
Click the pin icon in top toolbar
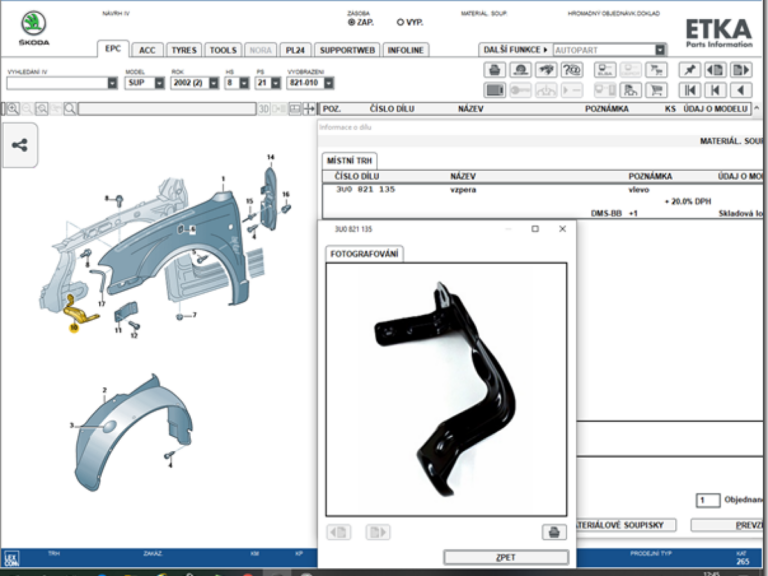pos(689,70)
